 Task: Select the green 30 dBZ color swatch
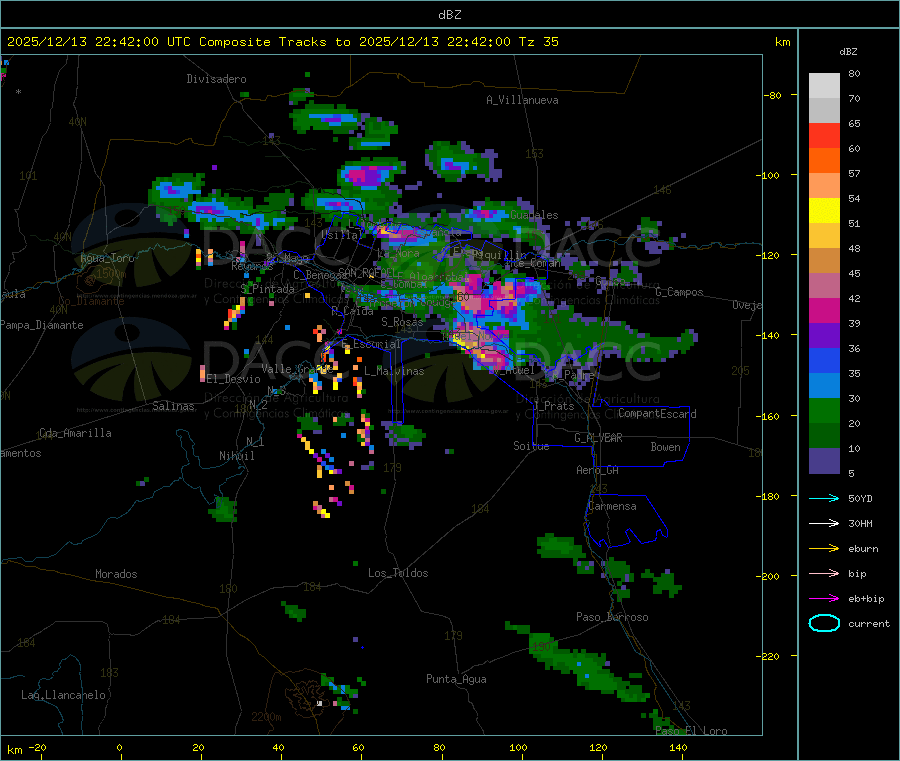pyautogui.click(x=824, y=410)
